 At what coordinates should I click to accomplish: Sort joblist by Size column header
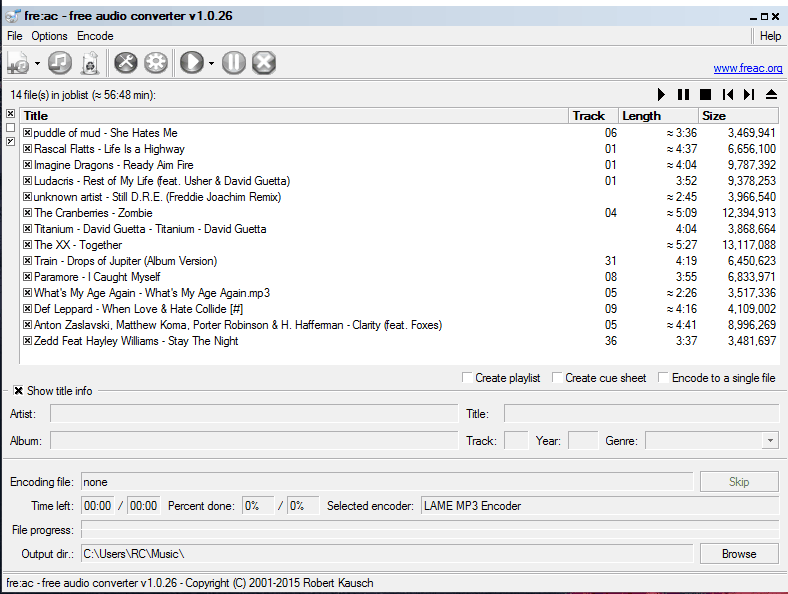tap(738, 116)
